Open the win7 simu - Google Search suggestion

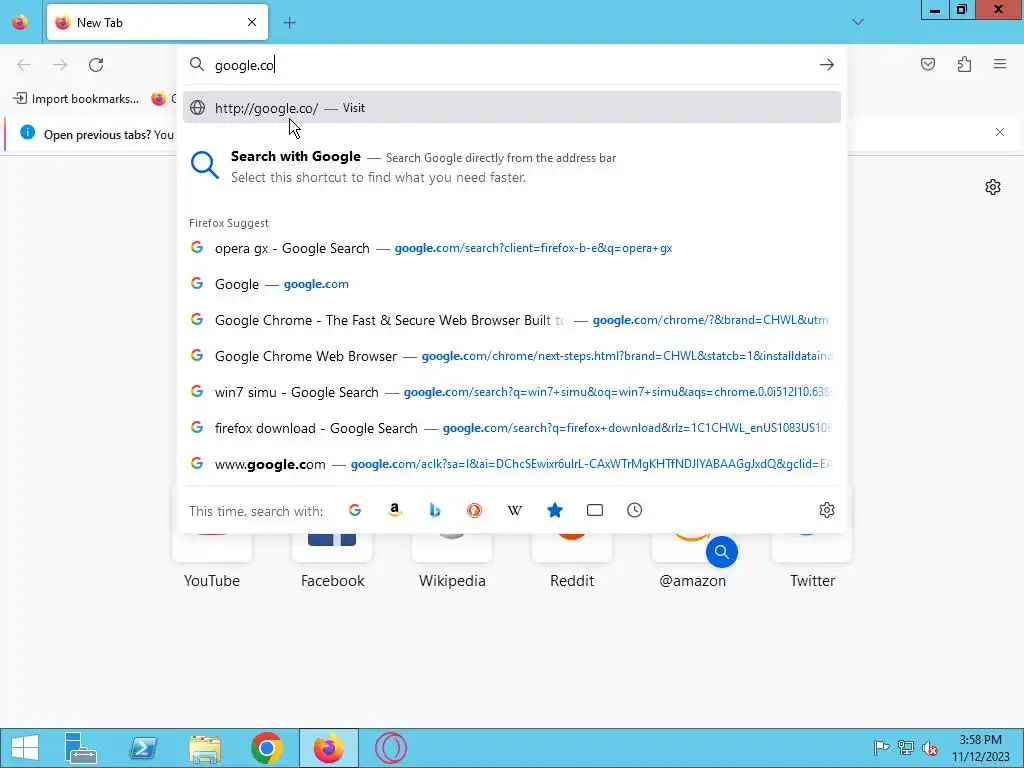point(512,392)
